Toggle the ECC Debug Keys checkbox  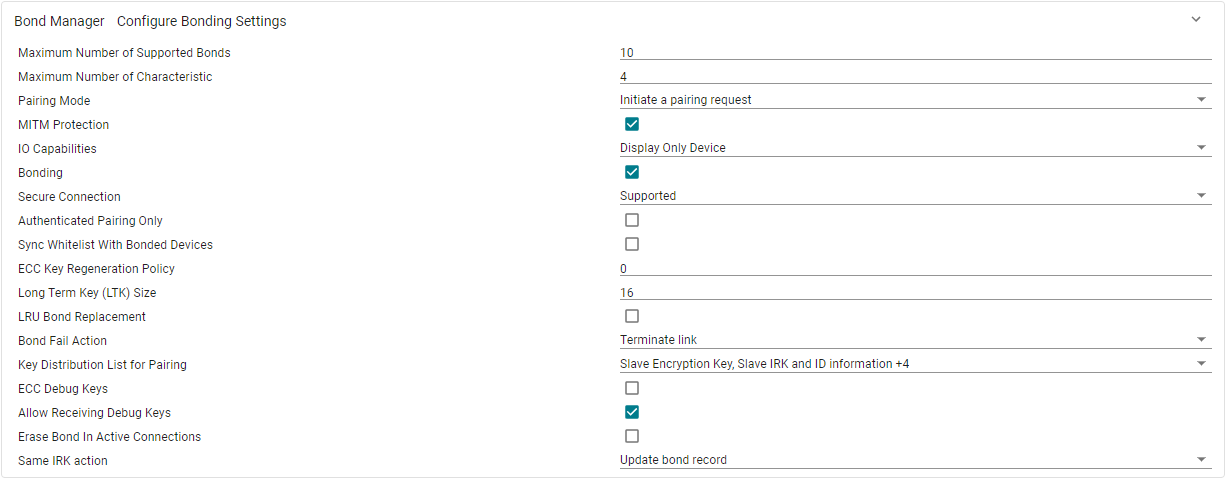(x=632, y=389)
